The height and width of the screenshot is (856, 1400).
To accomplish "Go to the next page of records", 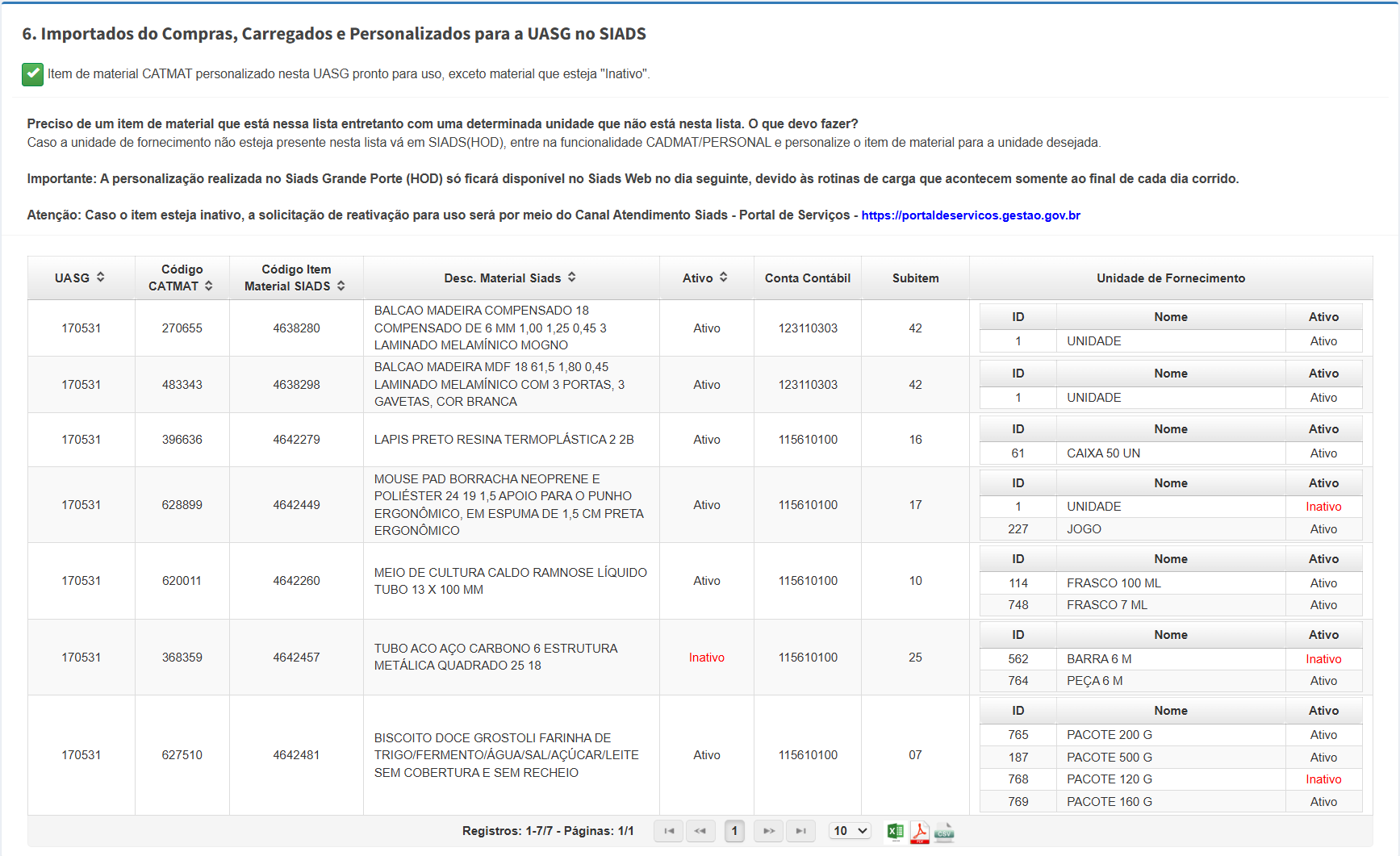I will pyautogui.click(x=768, y=831).
